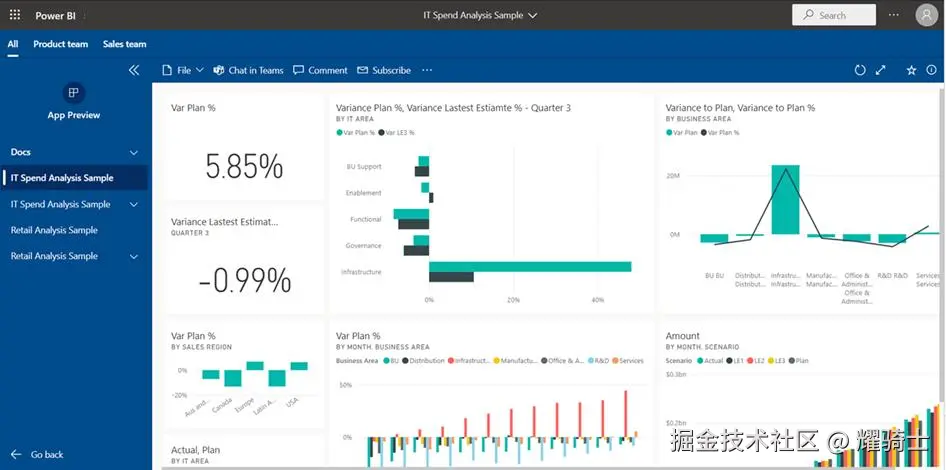
Task: Click the Amount chart title
Action: pos(682,336)
